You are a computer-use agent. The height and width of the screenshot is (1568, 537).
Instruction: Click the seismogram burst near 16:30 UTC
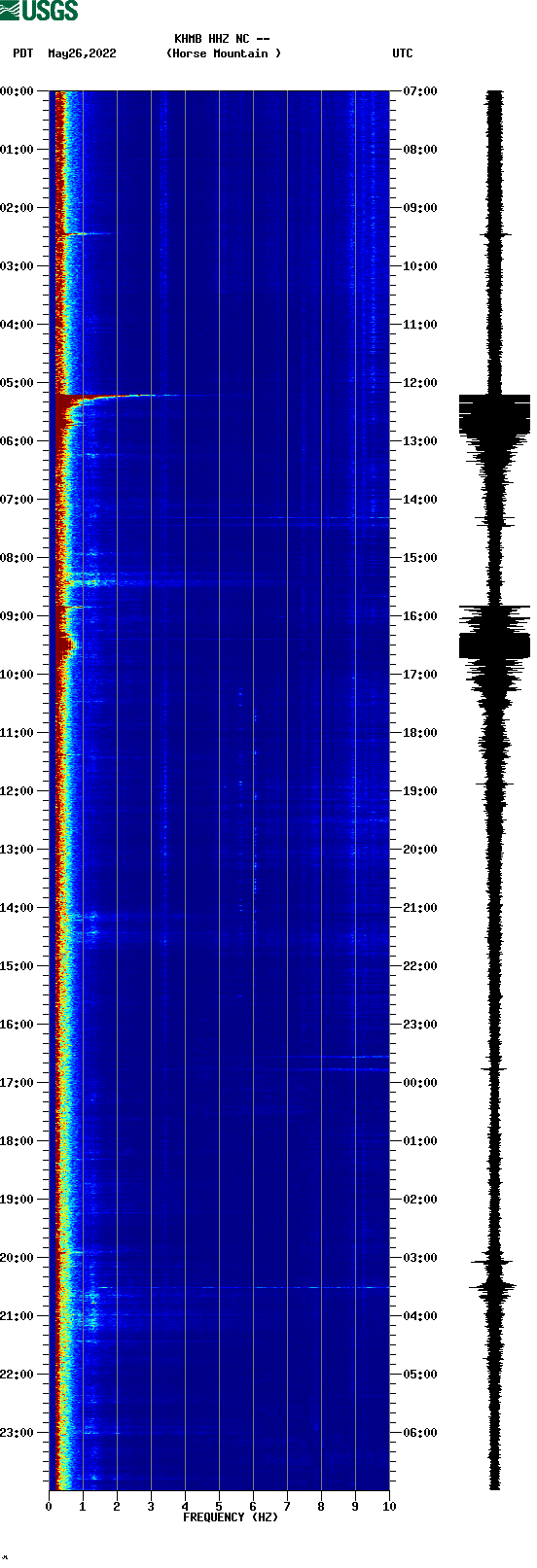coord(494,645)
